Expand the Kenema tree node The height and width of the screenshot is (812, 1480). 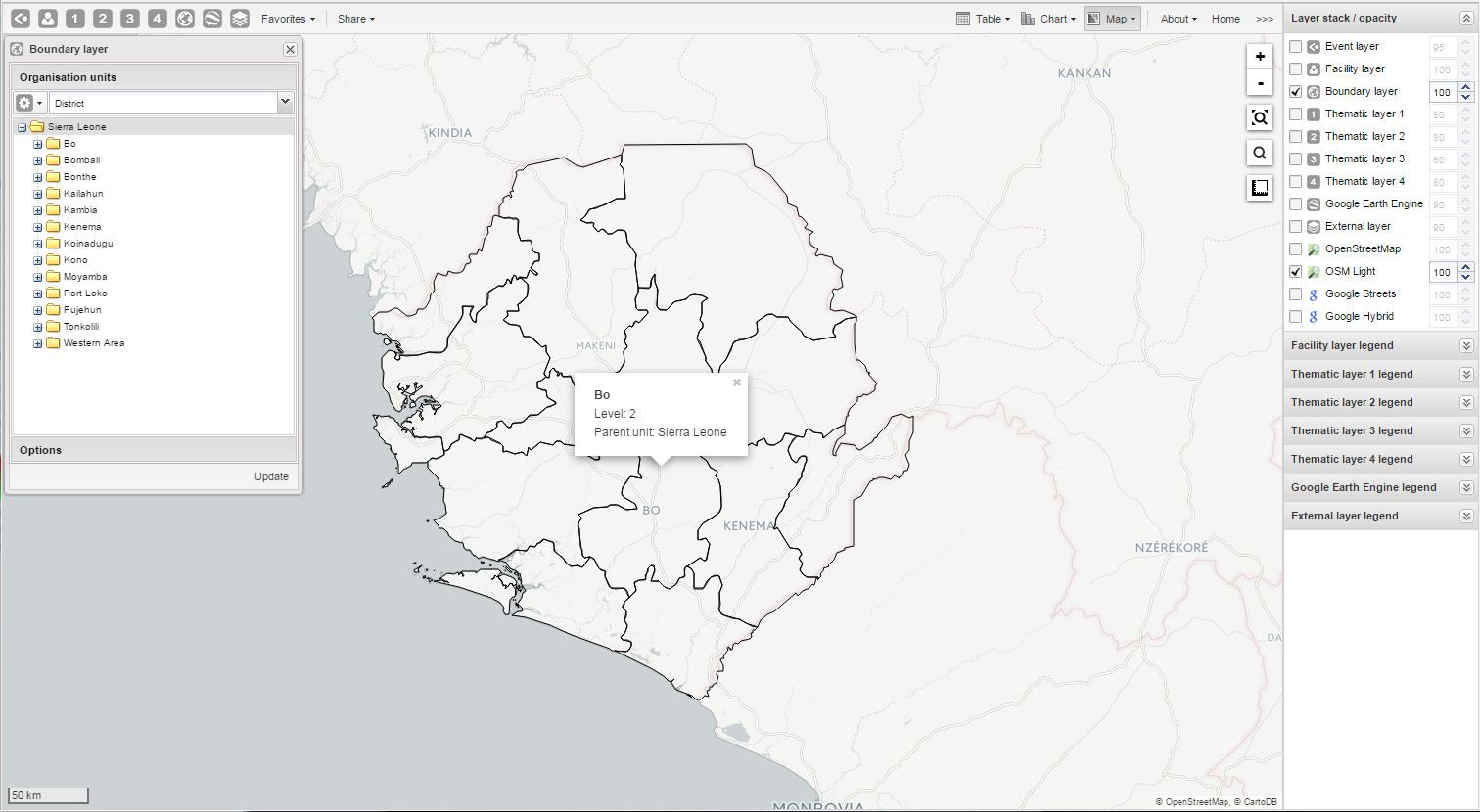coord(38,227)
